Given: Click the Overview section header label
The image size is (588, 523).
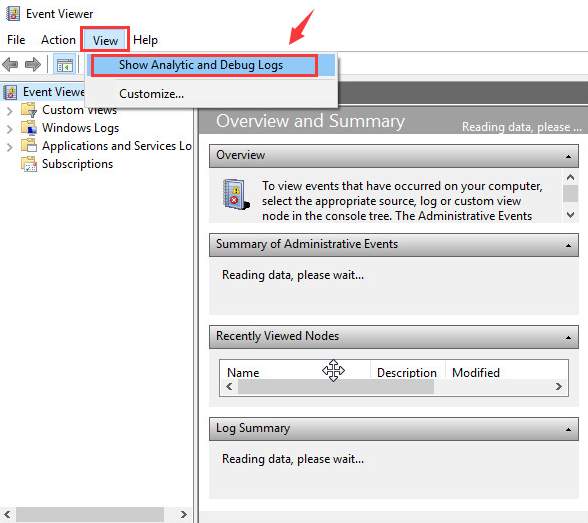Looking at the screenshot, I should [x=240, y=155].
